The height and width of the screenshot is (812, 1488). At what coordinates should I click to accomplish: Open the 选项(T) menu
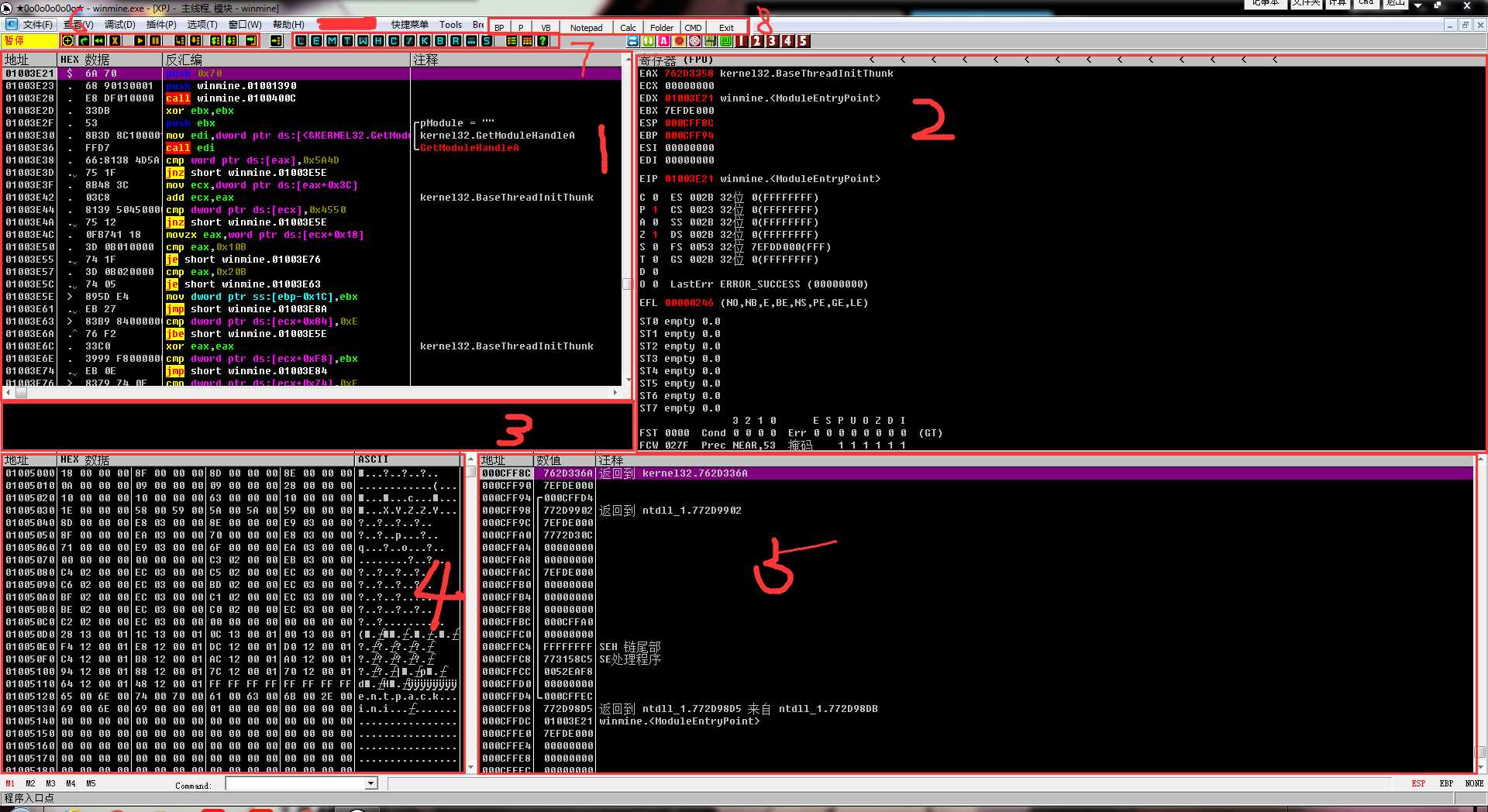[x=202, y=25]
